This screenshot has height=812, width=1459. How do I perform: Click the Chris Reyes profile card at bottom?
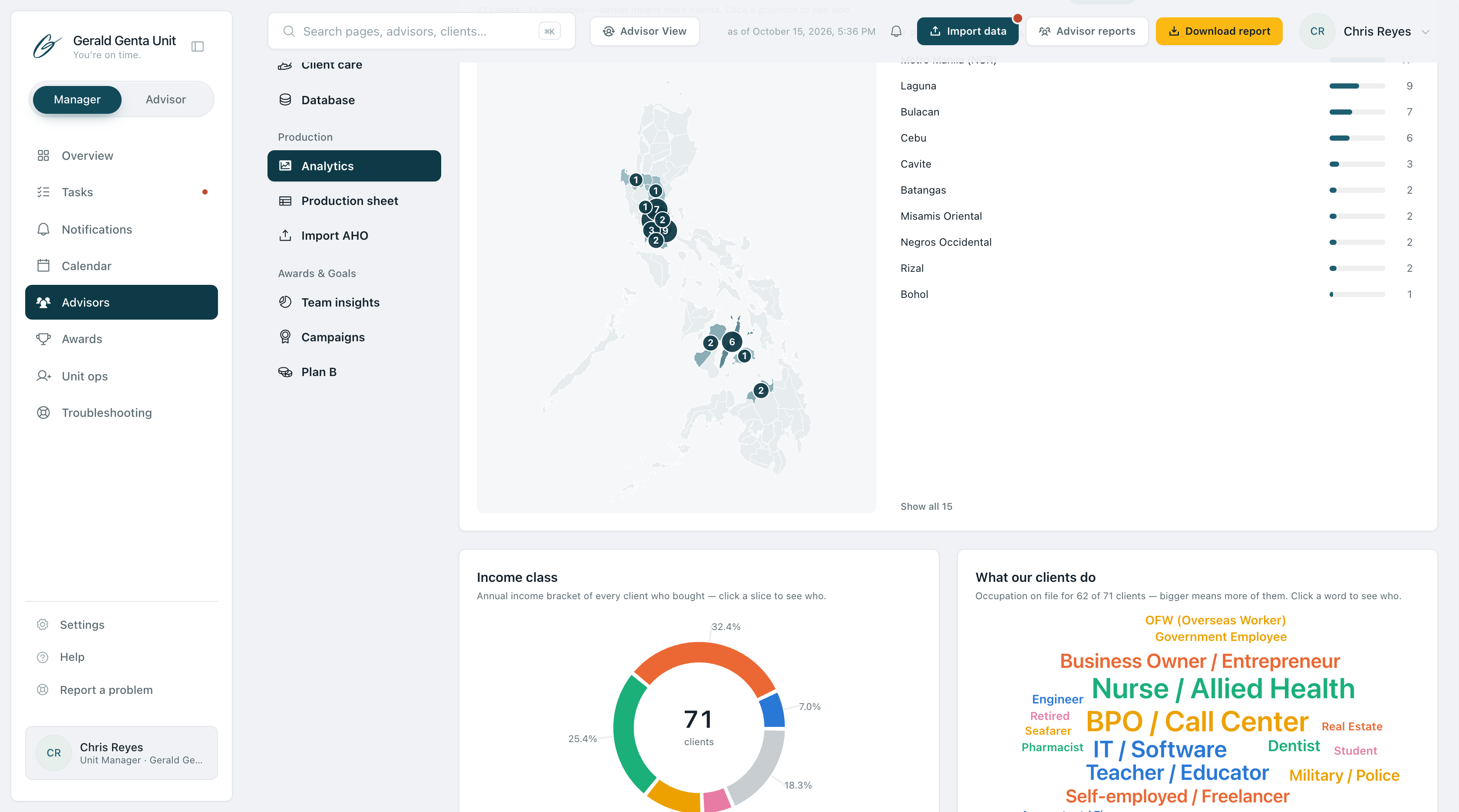coord(121,753)
